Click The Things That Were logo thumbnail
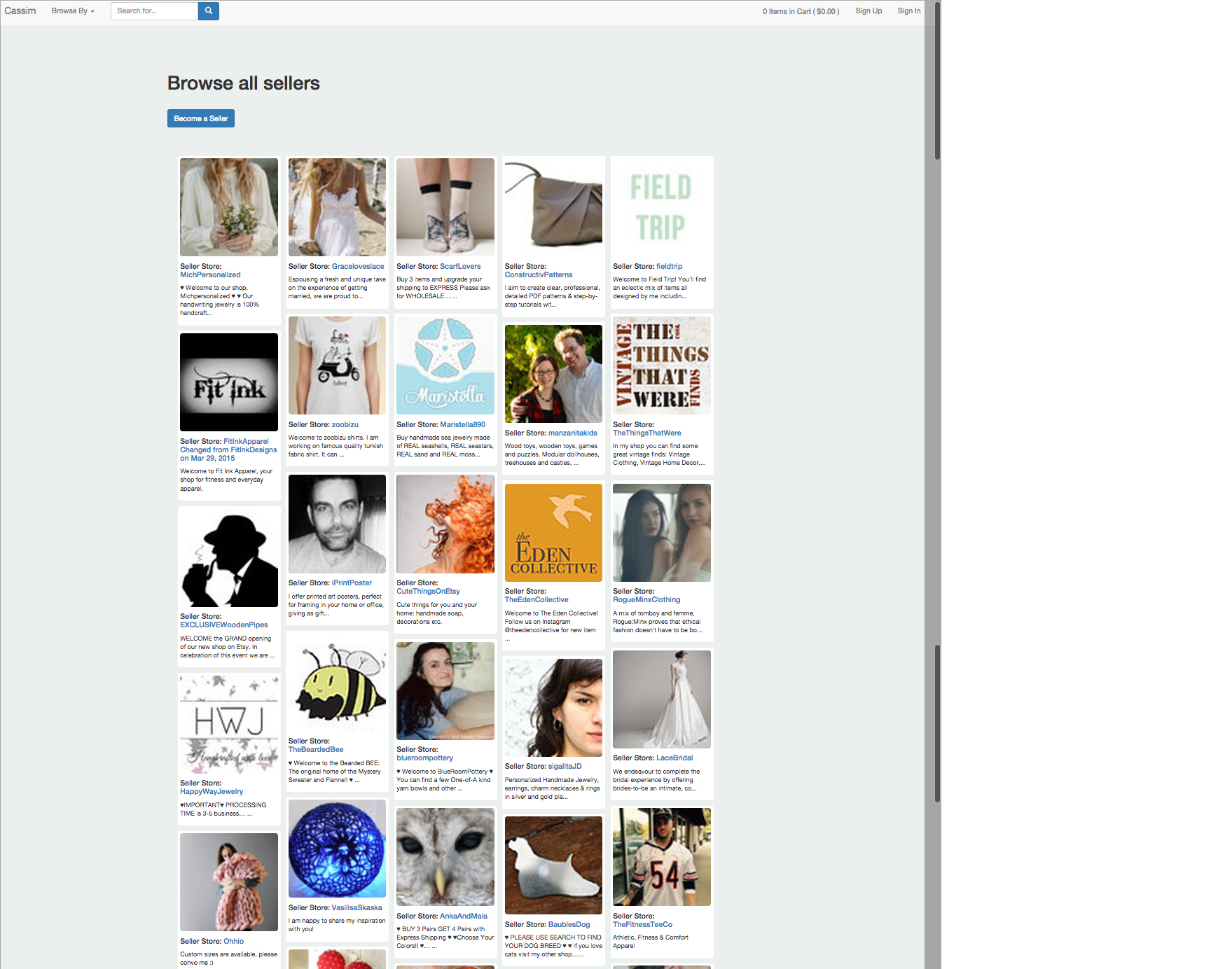The width and height of the screenshot is (1232, 969). tap(662, 365)
